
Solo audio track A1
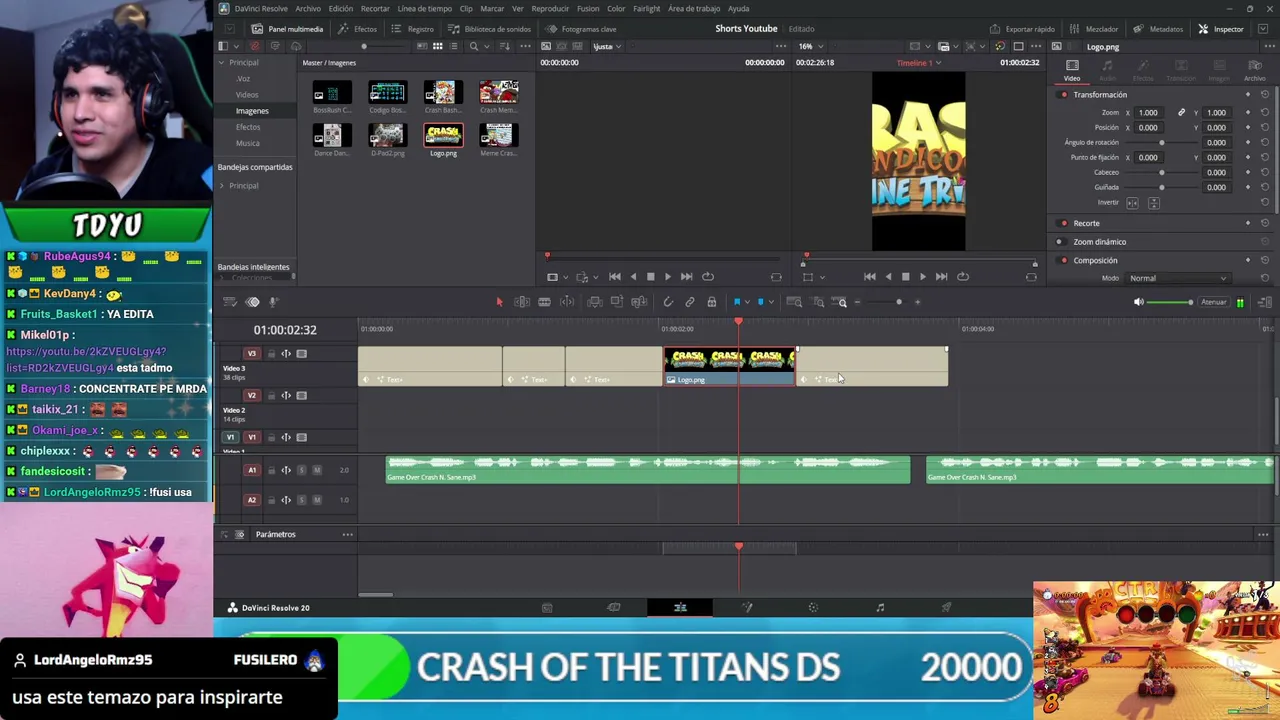tap(301, 470)
